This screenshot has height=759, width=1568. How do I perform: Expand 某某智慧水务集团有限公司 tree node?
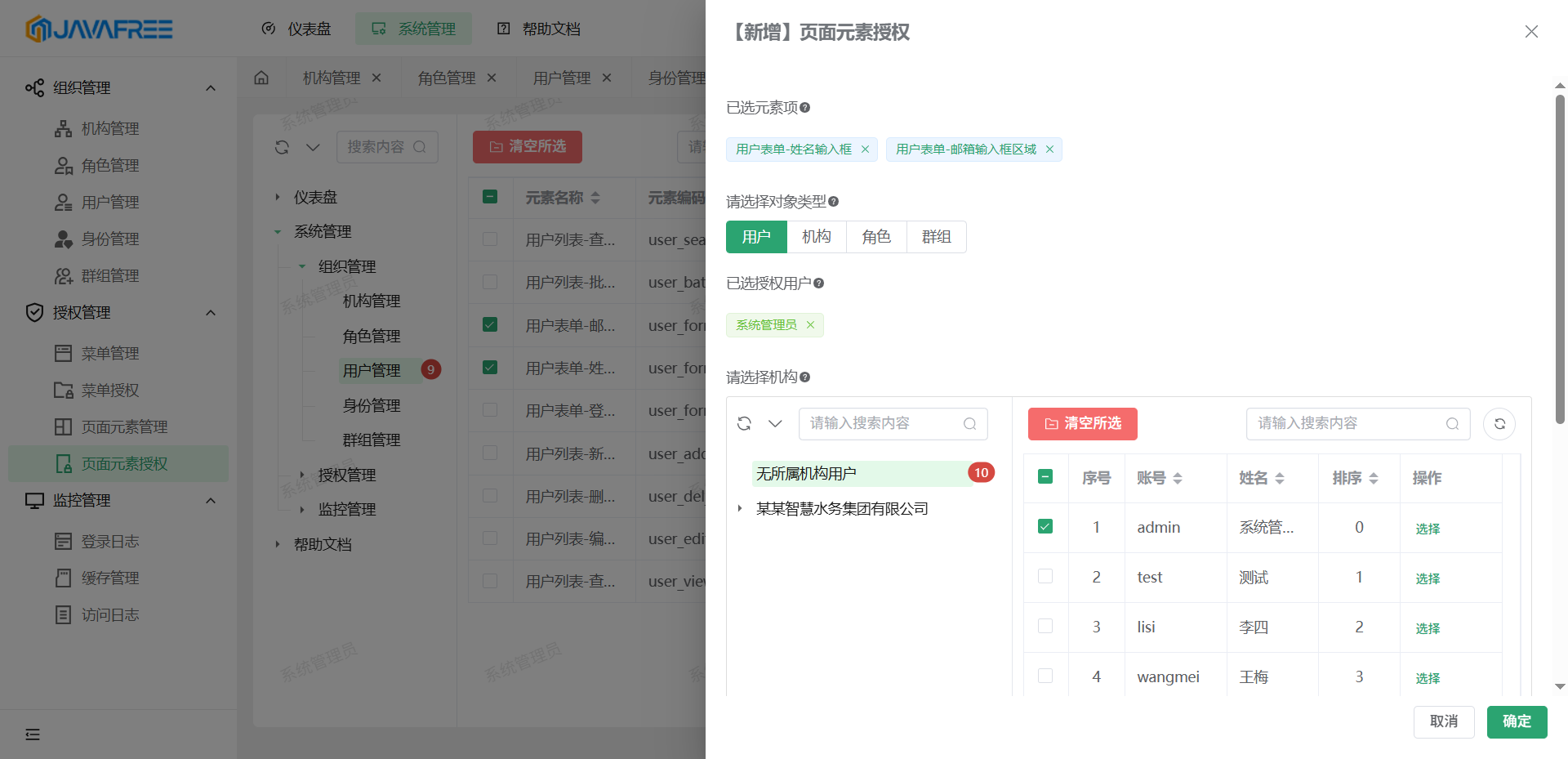click(x=740, y=509)
